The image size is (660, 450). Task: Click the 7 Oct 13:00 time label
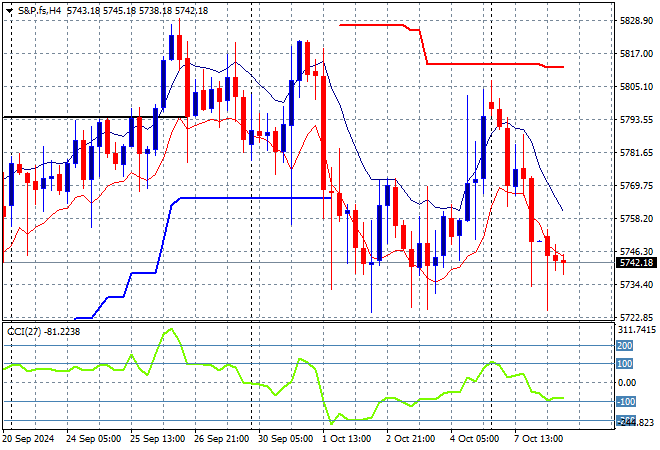538,439
